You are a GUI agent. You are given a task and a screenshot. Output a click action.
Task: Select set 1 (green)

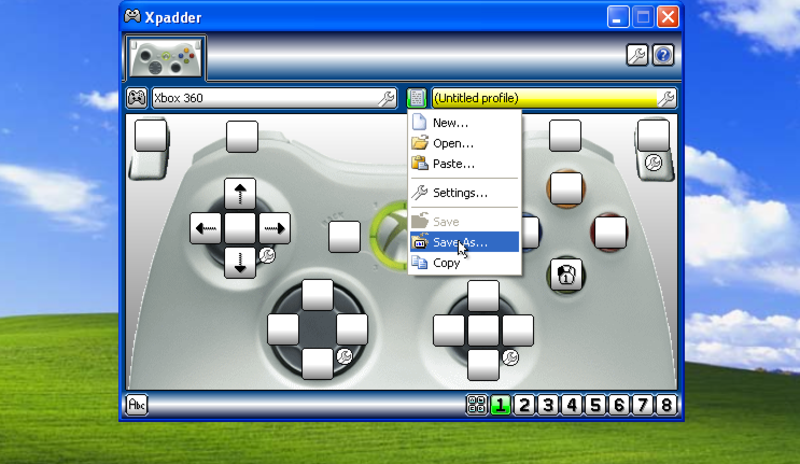point(501,405)
